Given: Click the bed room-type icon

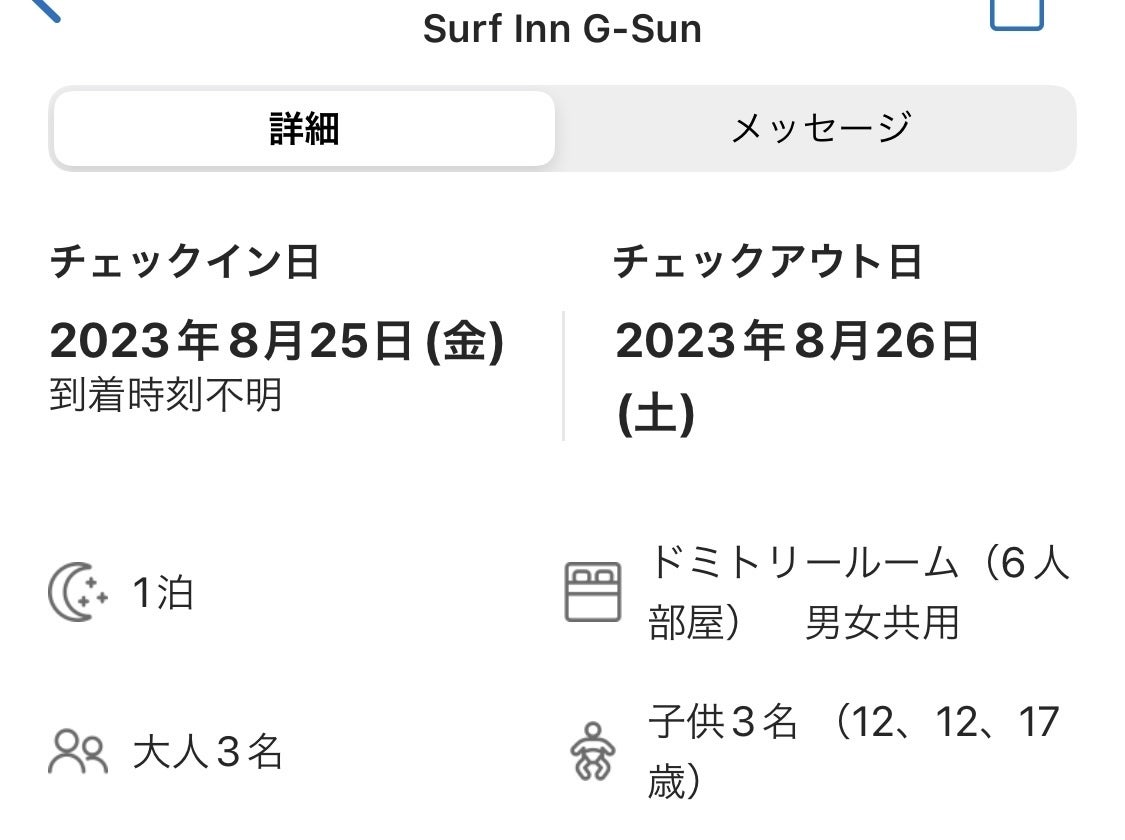Looking at the screenshot, I should 592,592.
